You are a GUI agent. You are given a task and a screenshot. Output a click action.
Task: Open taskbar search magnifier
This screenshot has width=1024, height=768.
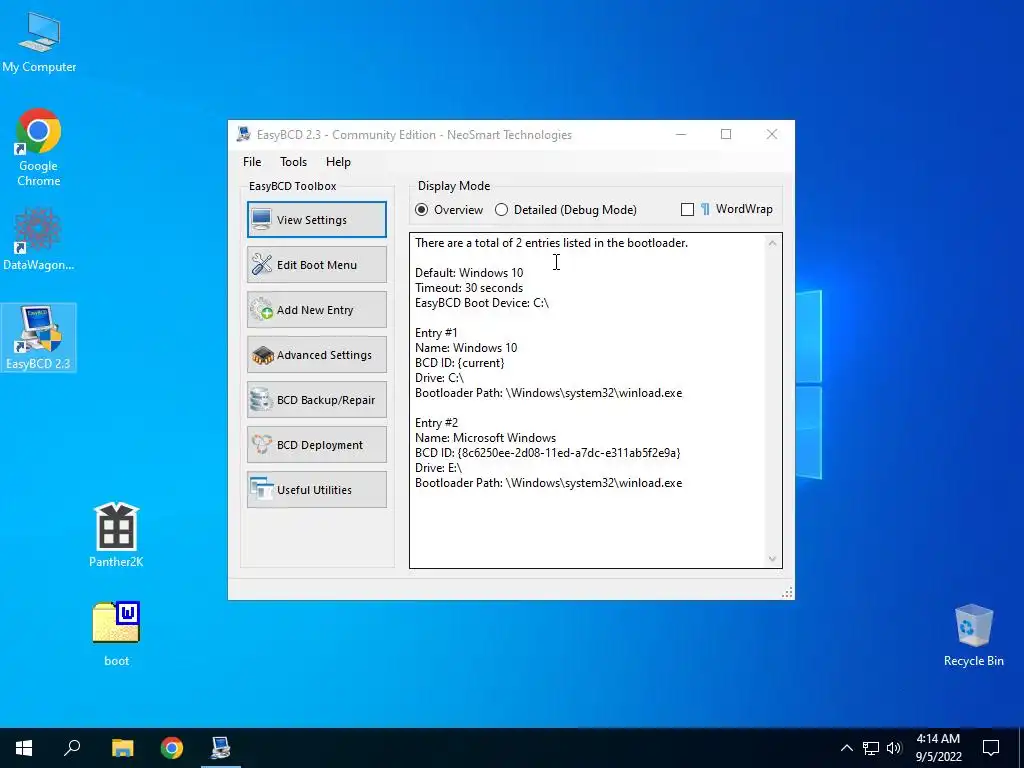tap(72, 748)
